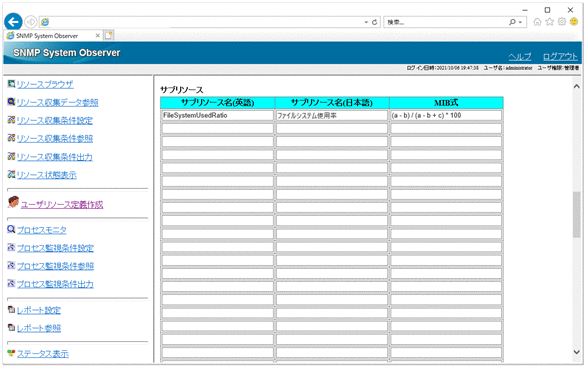Click the vertical scrollbar thumb
The height and width of the screenshot is (367, 585).
coord(576,214)
